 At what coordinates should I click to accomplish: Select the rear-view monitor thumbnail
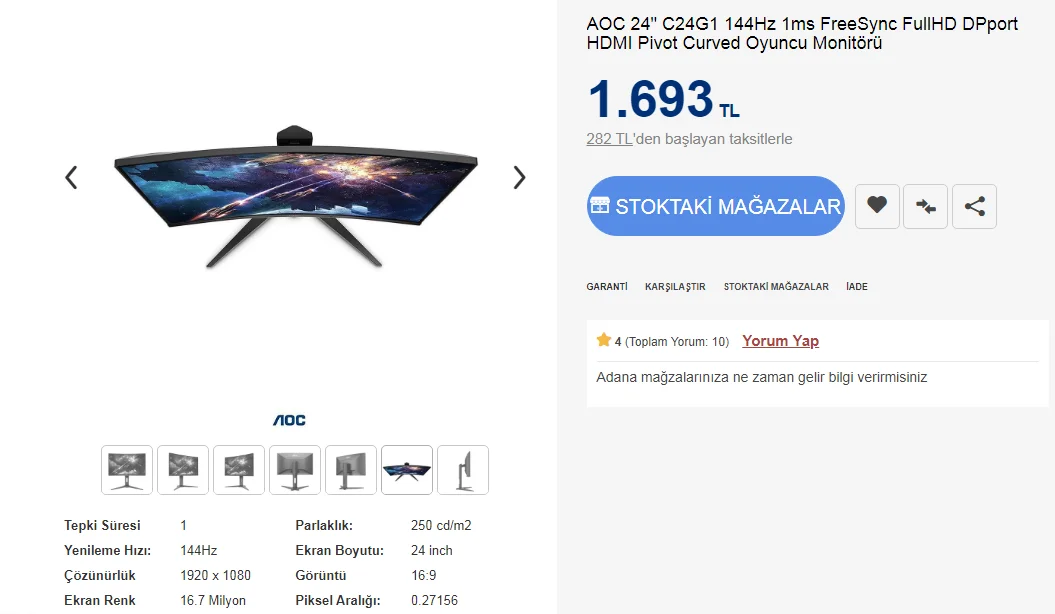tap(295, 470)
